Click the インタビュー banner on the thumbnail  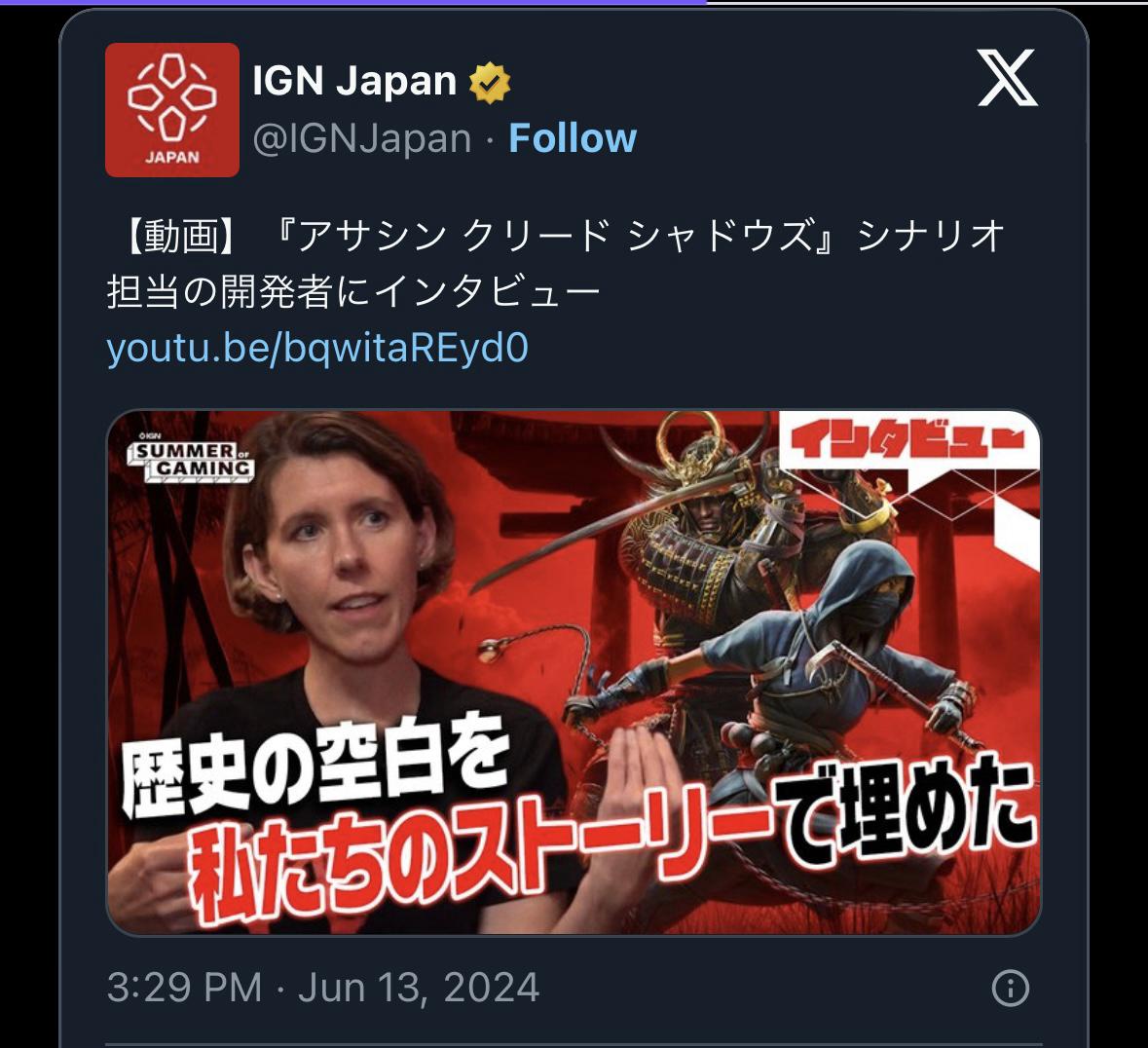tap(907, 441)
